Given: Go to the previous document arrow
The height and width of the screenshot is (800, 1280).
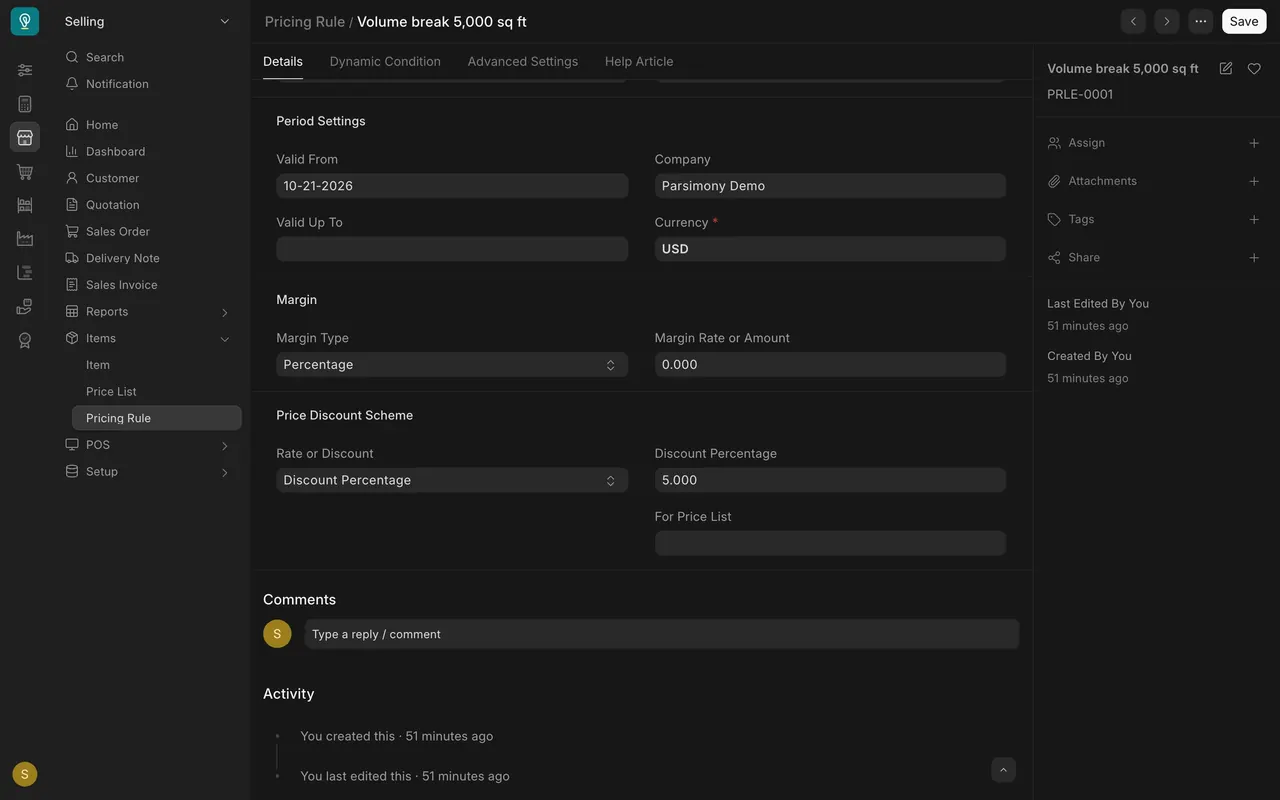Looking at the screenshot, I should coord(1133,21).
